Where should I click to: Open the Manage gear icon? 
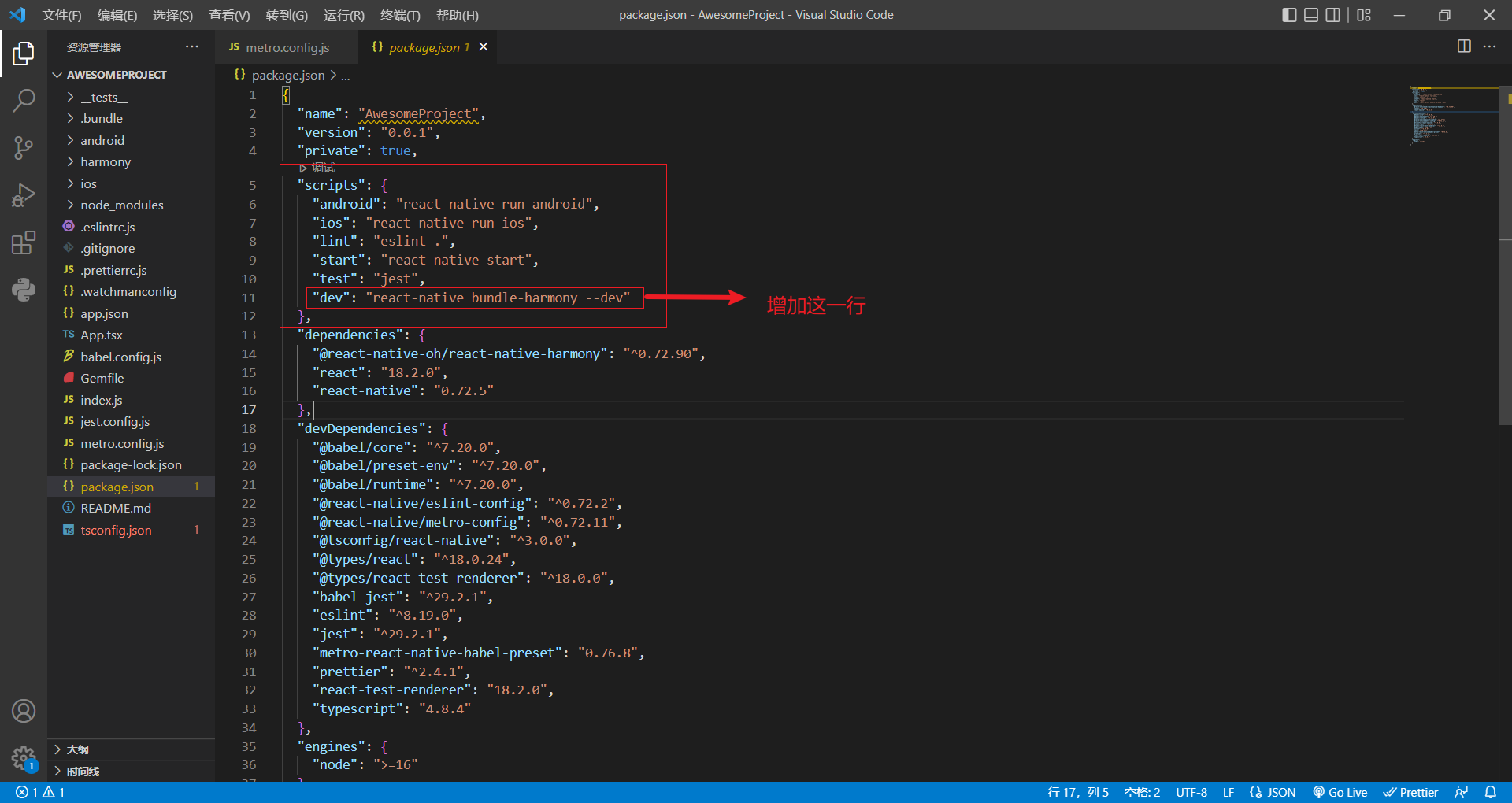pos(24,759)
